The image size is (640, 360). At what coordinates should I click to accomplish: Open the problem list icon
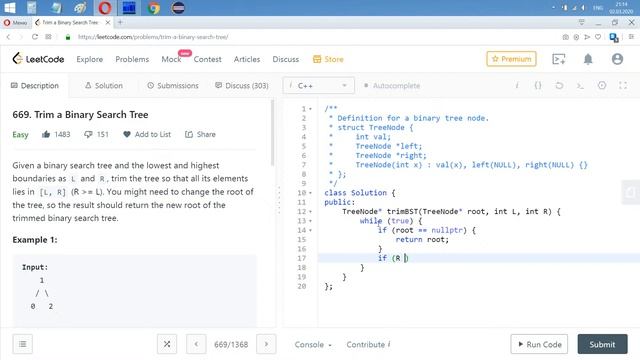click(23, 344)
